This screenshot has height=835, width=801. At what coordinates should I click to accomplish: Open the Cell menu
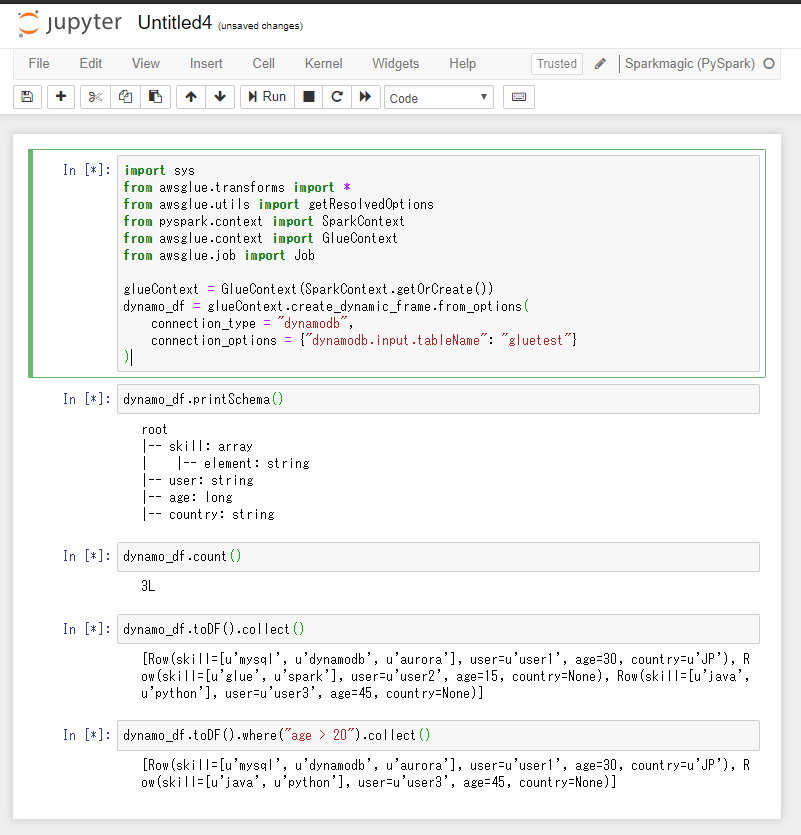point(263,63)
